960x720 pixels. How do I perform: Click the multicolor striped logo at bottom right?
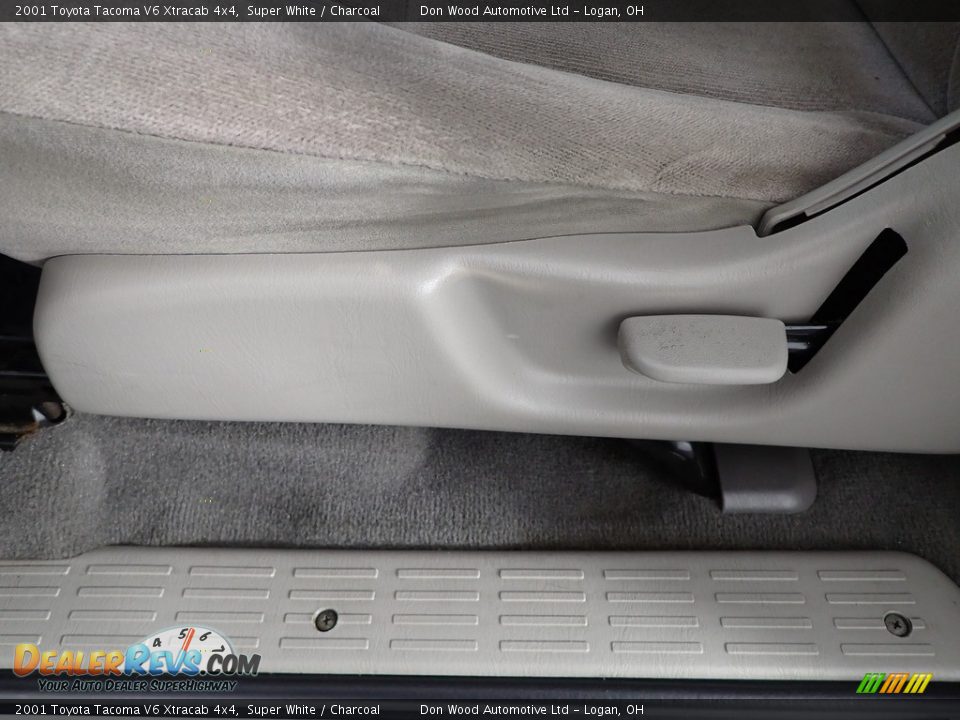[893, 683]
